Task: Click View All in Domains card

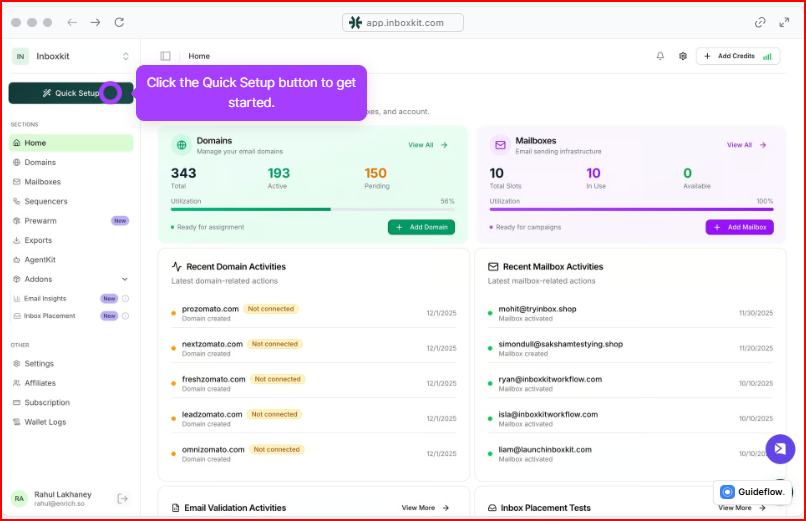Action: pyautogui.click(x=428, y=145)
